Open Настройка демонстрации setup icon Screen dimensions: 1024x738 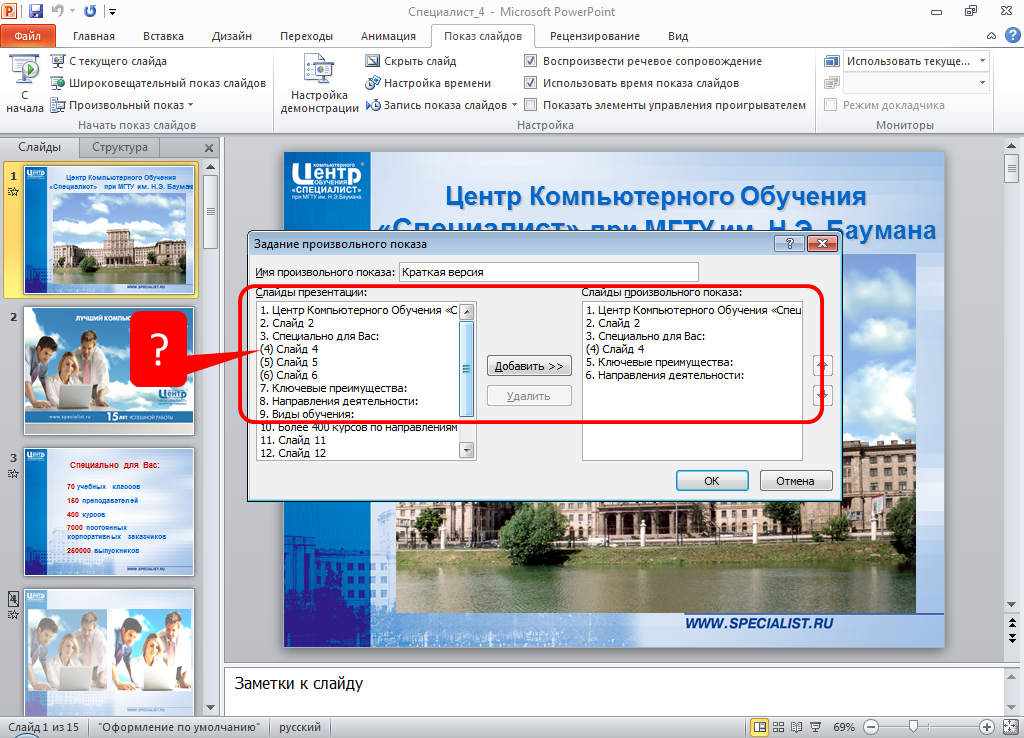[319, 72]
